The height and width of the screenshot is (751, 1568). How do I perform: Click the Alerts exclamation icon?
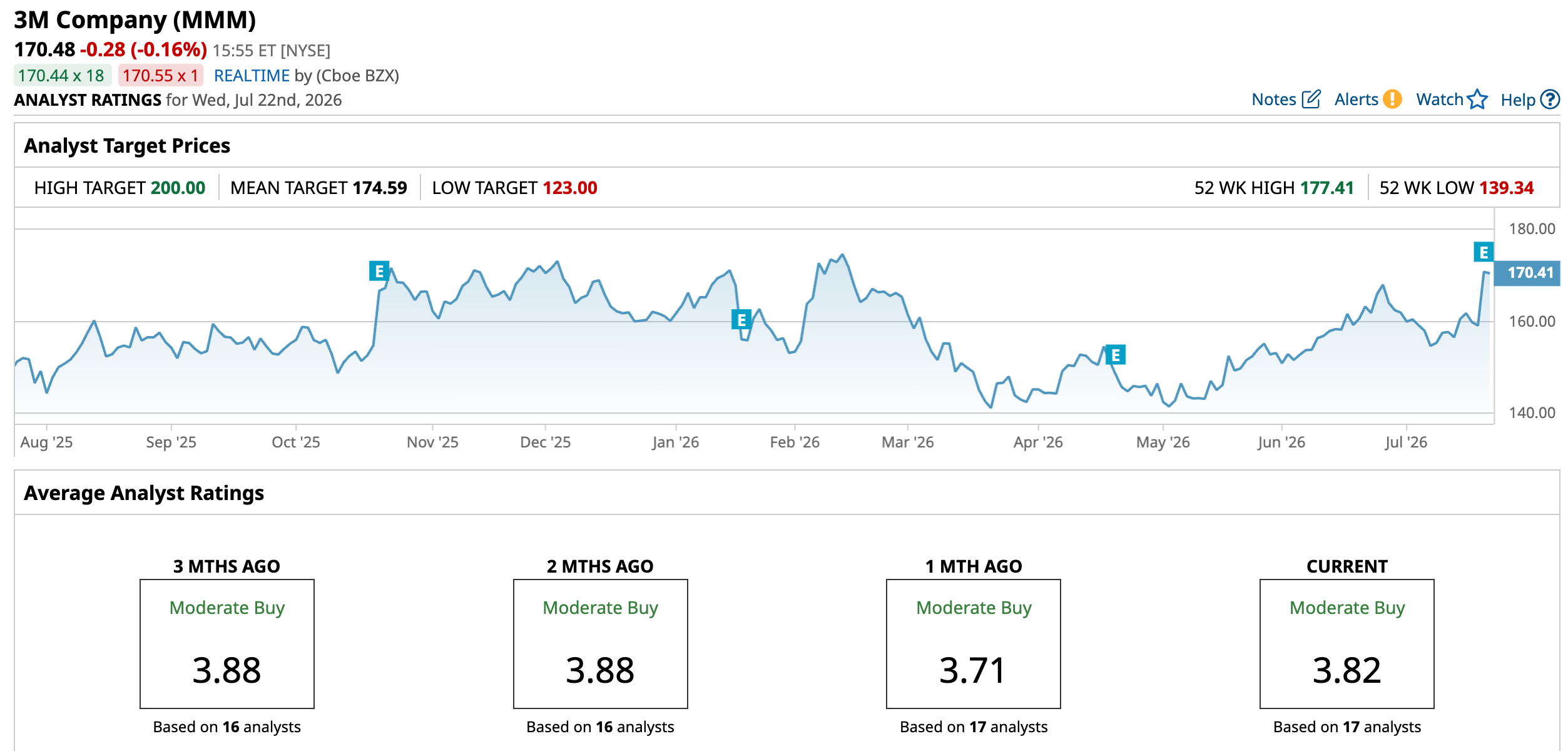tap(1392, 100)
